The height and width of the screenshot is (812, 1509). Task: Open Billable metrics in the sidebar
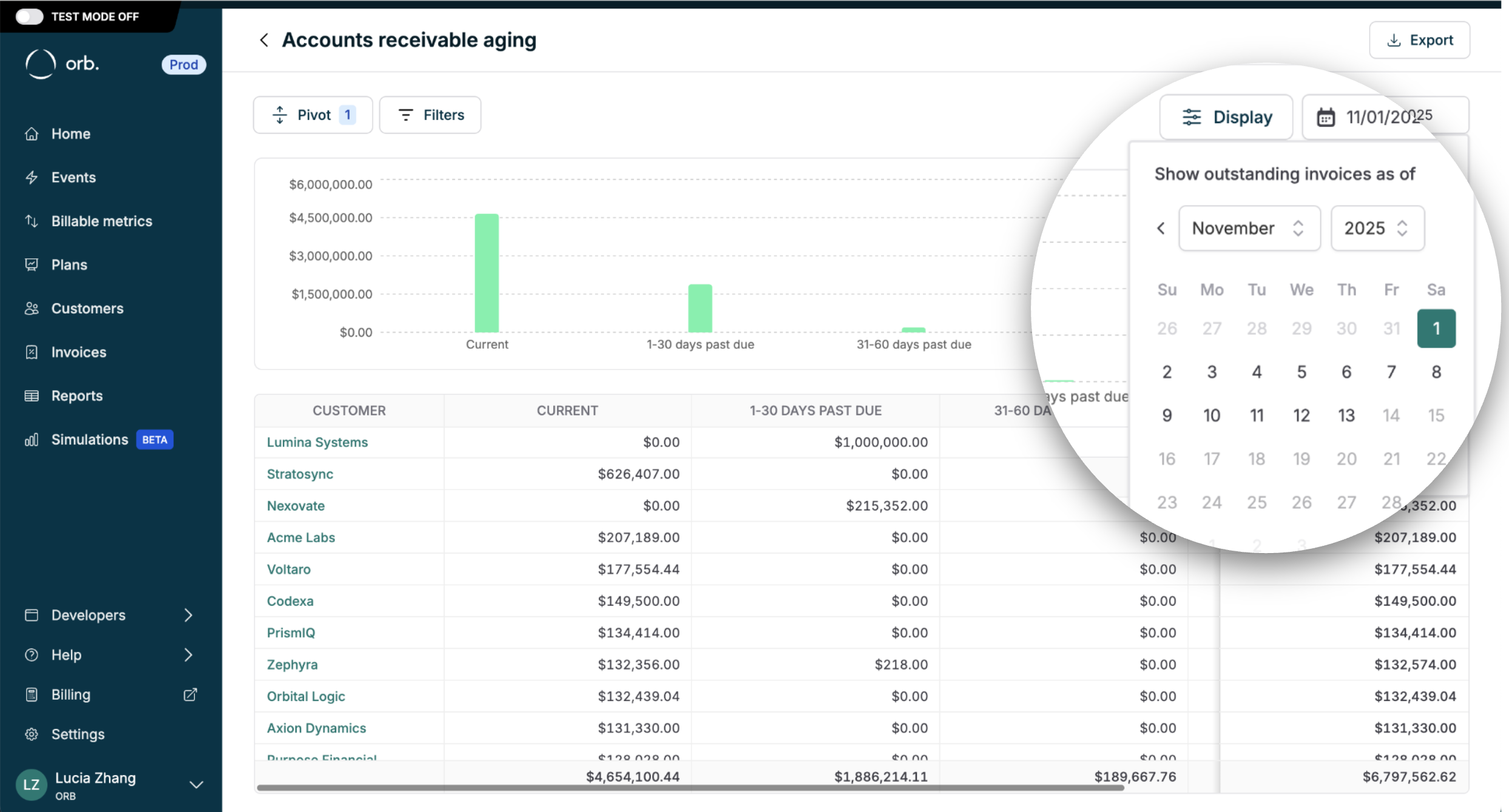coord(101,221)
